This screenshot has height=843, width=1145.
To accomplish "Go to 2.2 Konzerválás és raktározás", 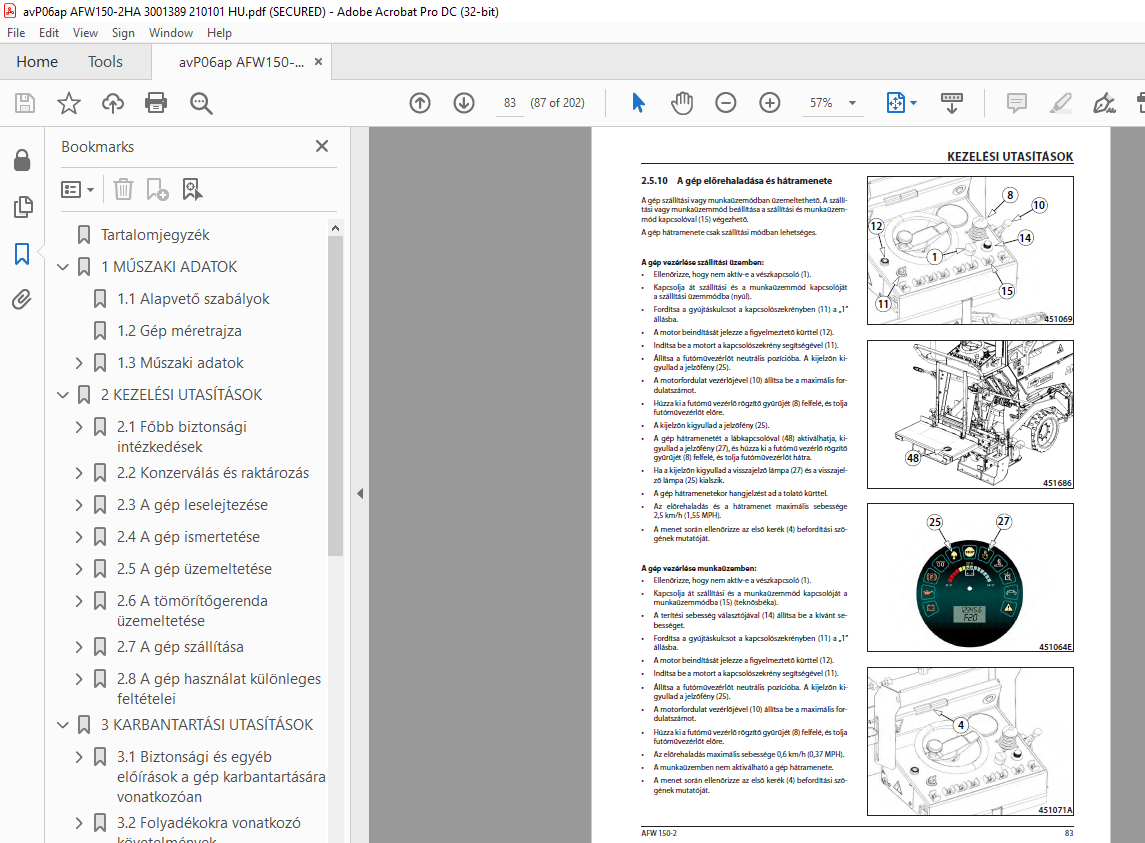I will [212, 473].
